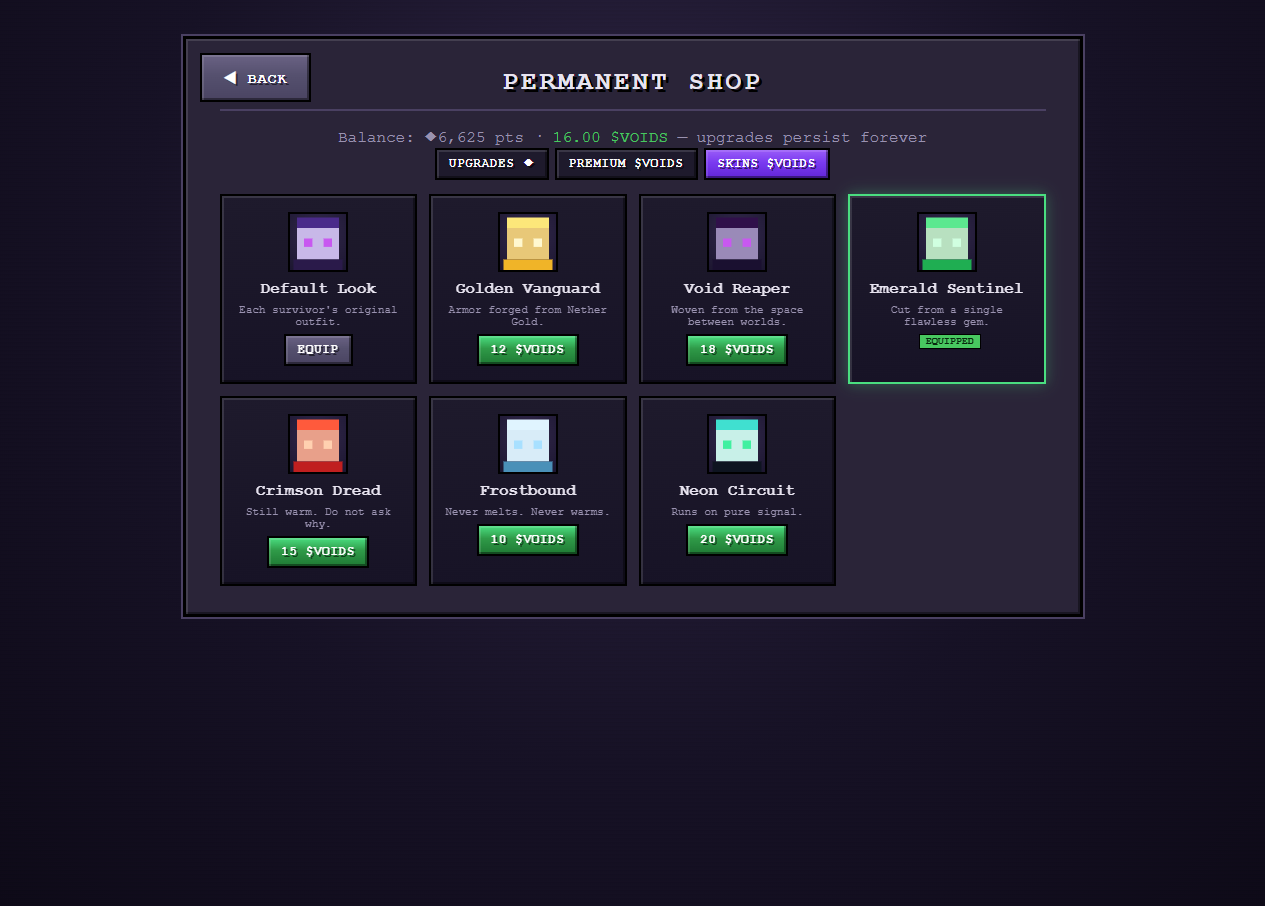
Task: Buy Neon Circuit for 20 $VOIDS
Action: point(737,540)
